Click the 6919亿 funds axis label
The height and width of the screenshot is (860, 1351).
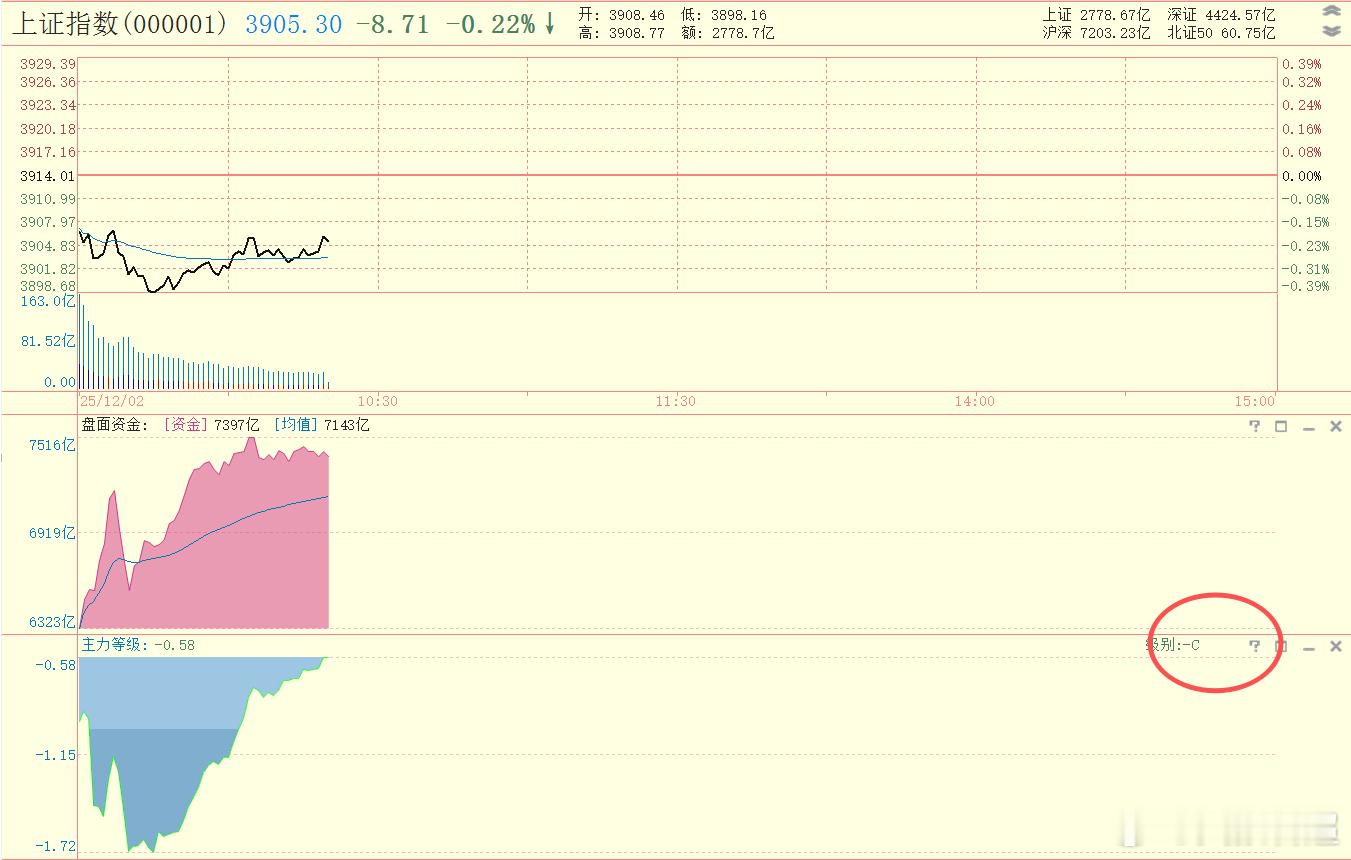click(52, 533)
